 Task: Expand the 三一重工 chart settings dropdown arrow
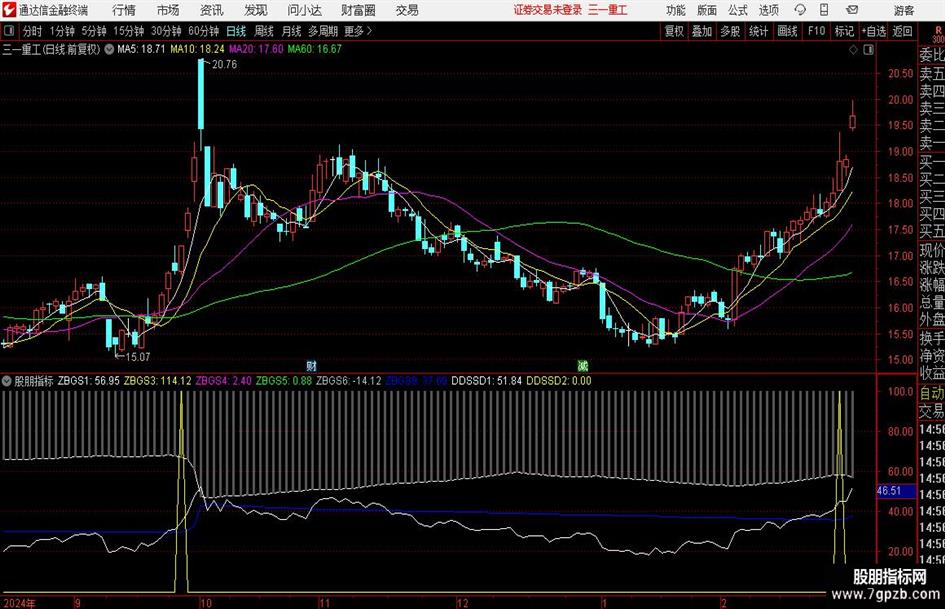click(108, 48)
